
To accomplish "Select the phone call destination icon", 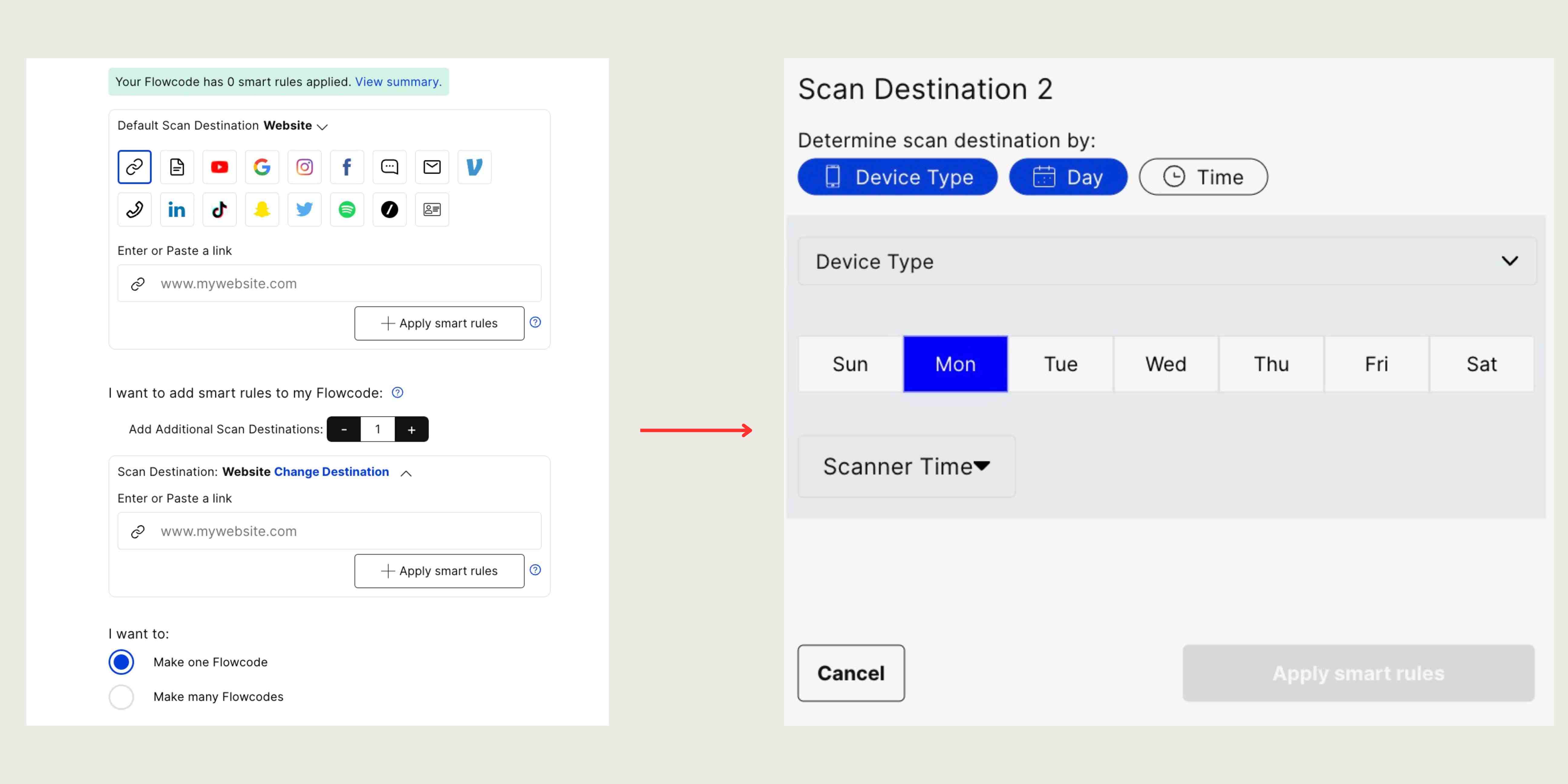I will point(134,209).
